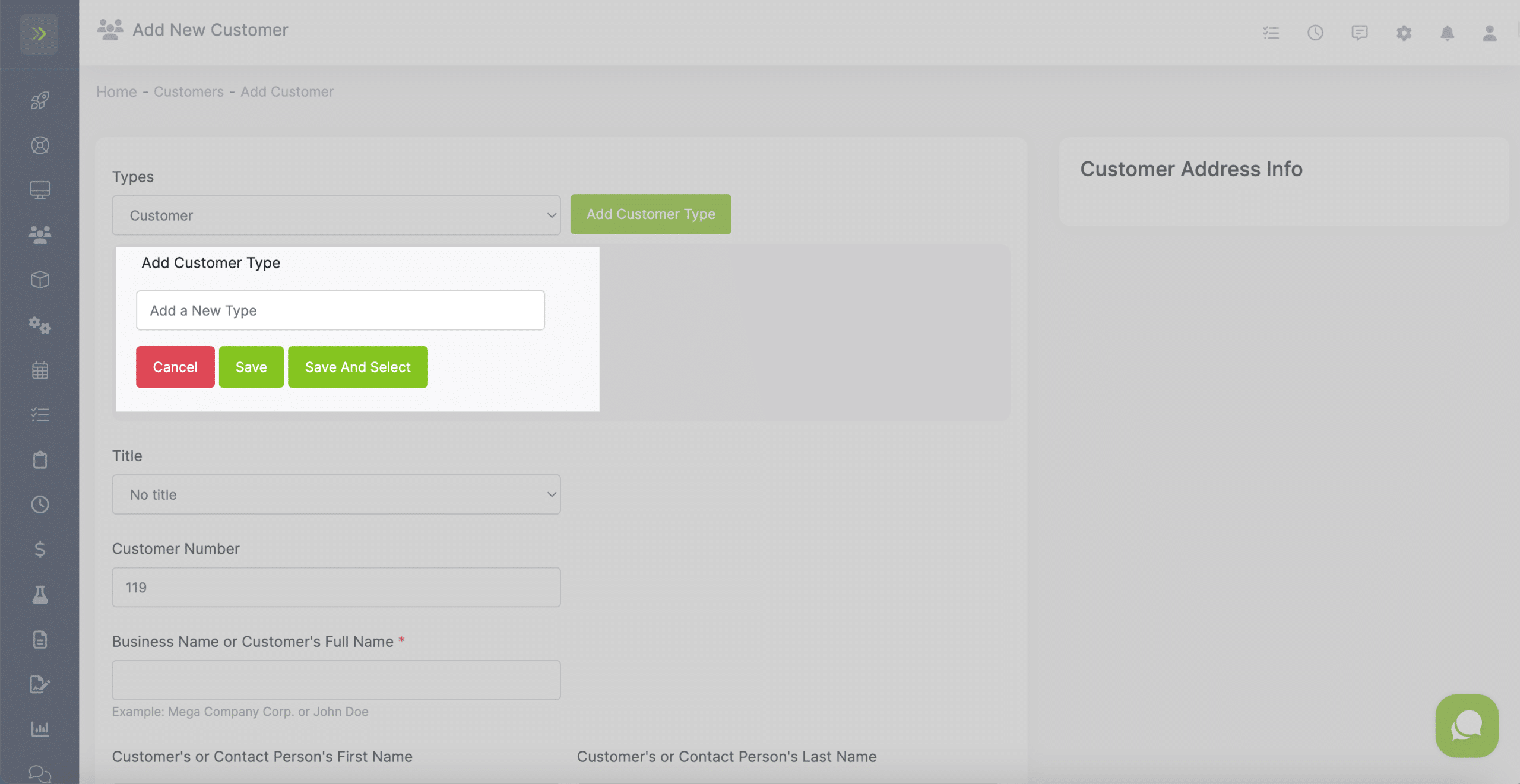The height and width of the screenshot is (784, 1520).
Task: Click the Add New Customer page title
Action: pyautogui.click(x=210, y=30)
